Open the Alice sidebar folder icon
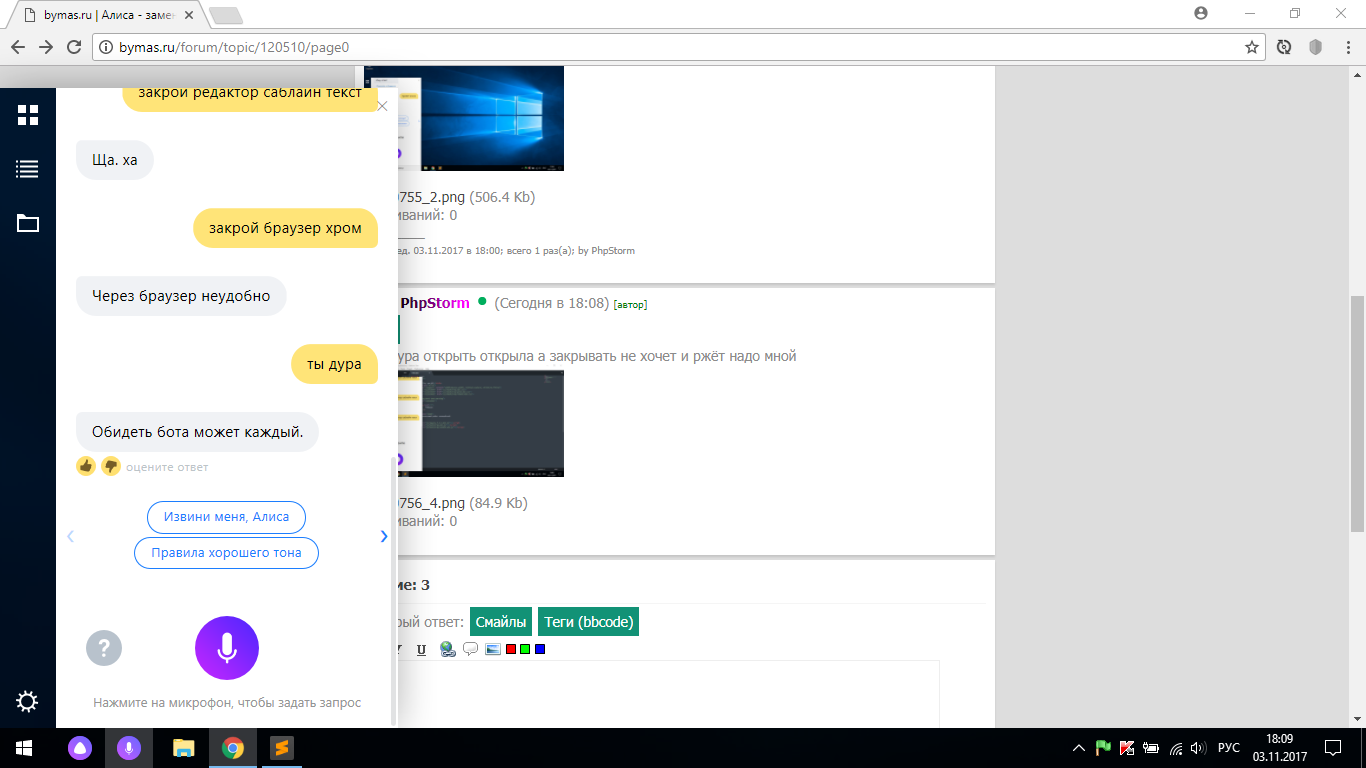1366x768 pixels. (28, 223)
